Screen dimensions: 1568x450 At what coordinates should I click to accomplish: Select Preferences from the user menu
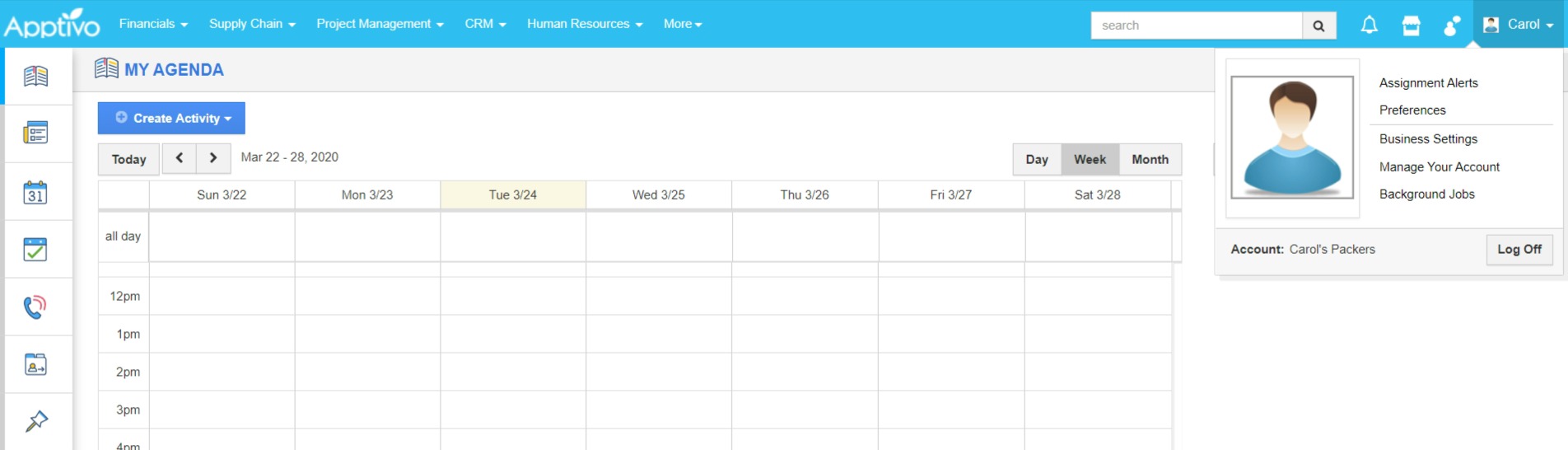[x=1412, y=110]
